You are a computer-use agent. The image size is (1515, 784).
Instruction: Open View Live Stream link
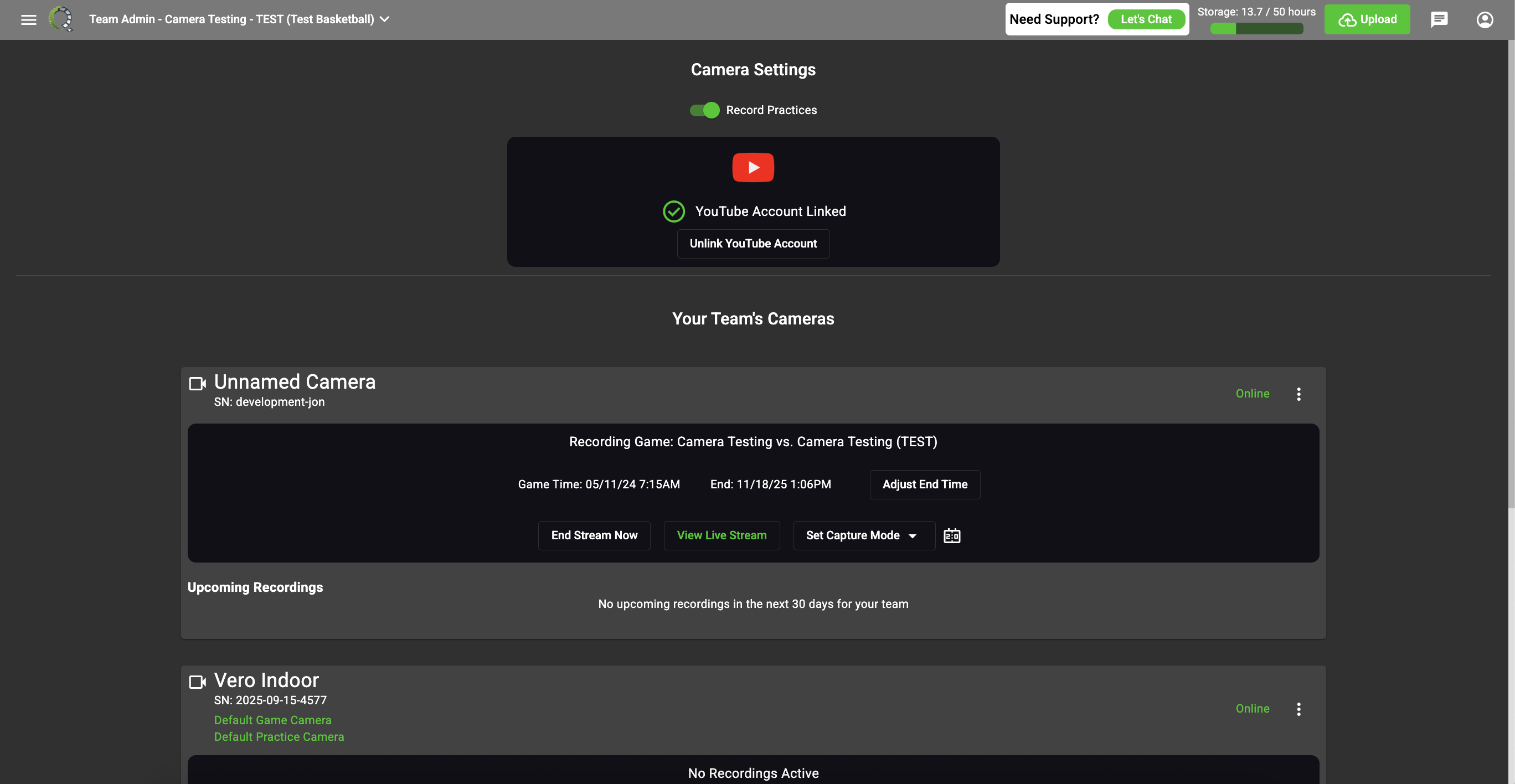[x=722, y=536]
